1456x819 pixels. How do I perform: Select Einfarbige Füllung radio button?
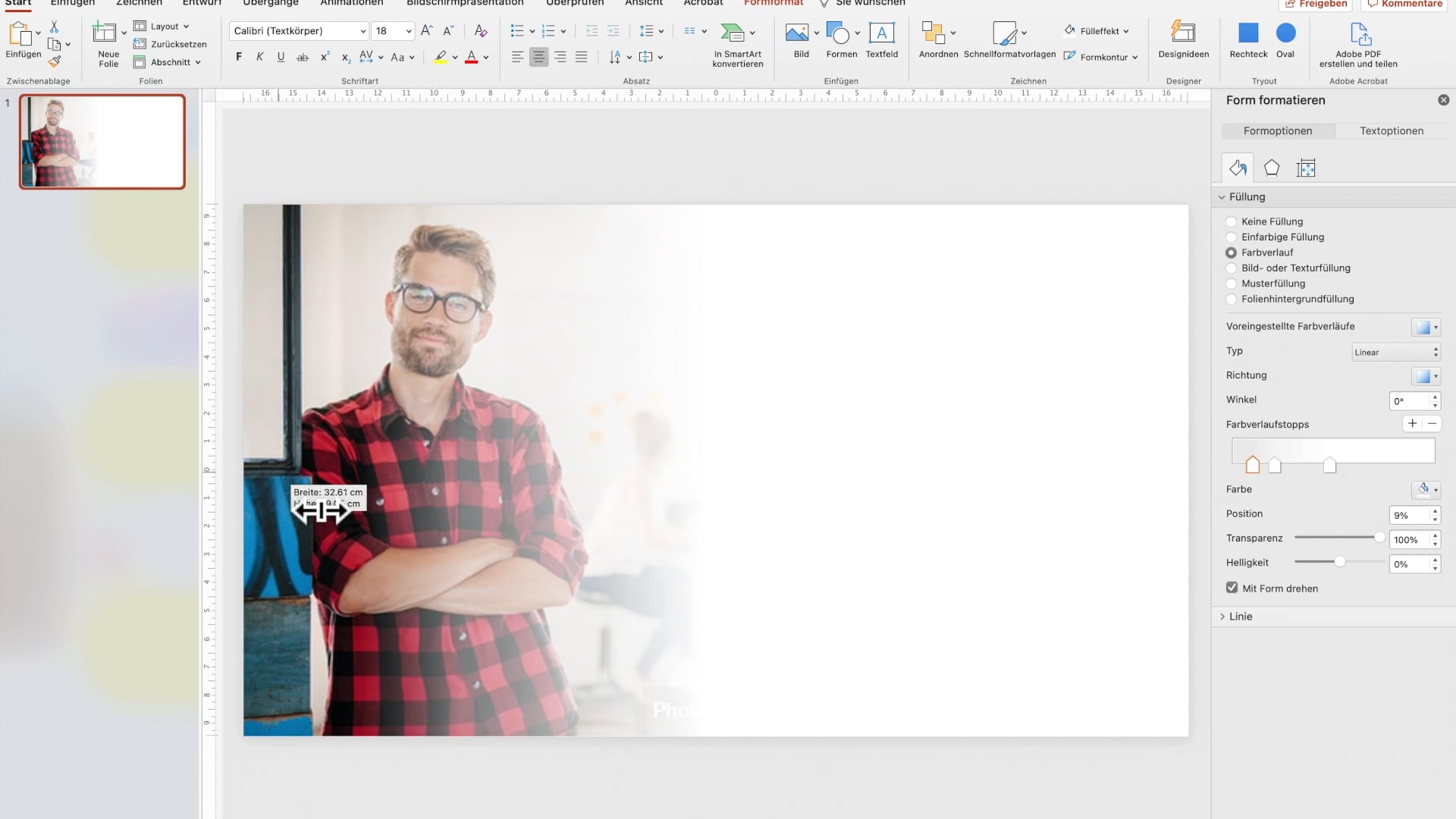1232,237
